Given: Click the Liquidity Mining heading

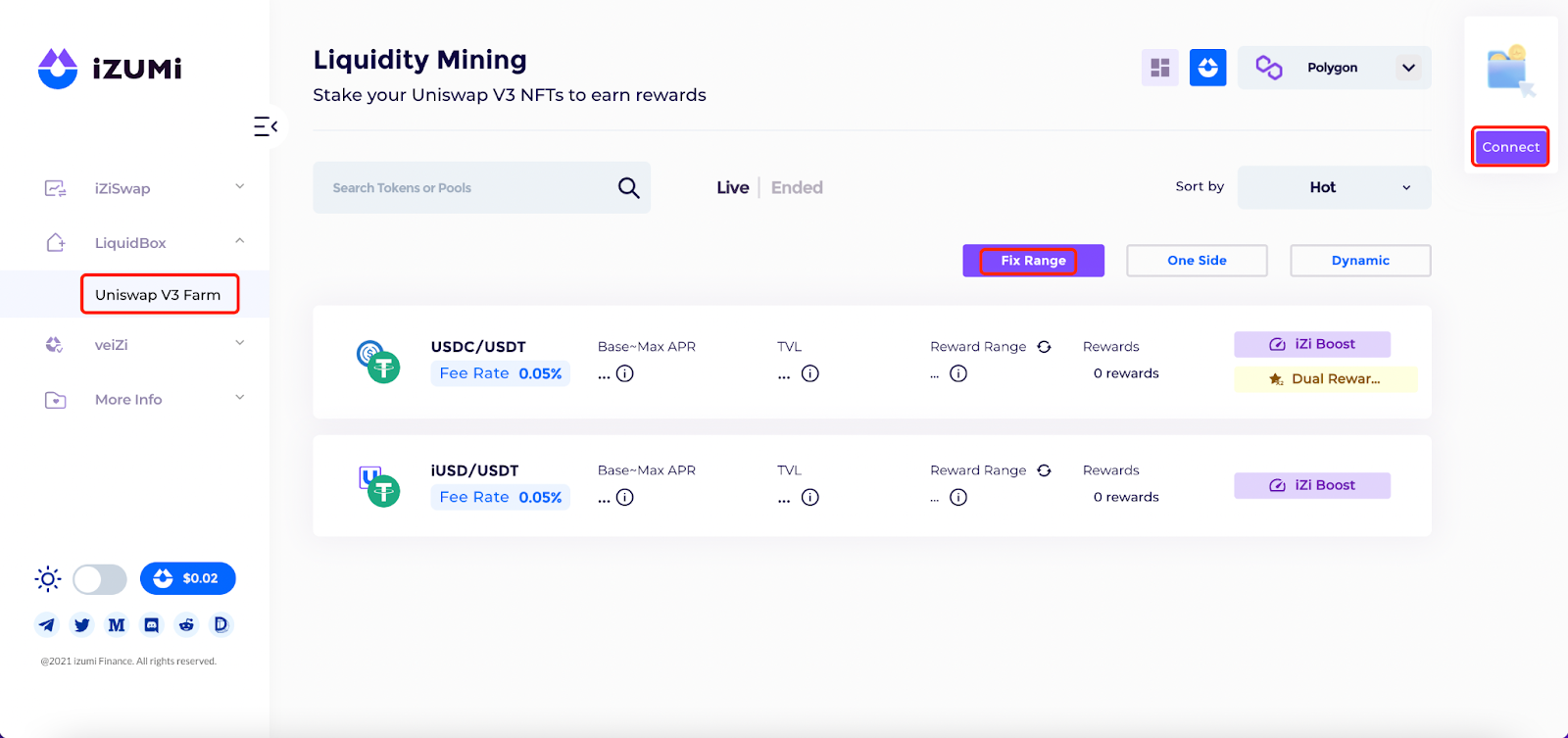Looking at the screenshot, I should [419, 60].
